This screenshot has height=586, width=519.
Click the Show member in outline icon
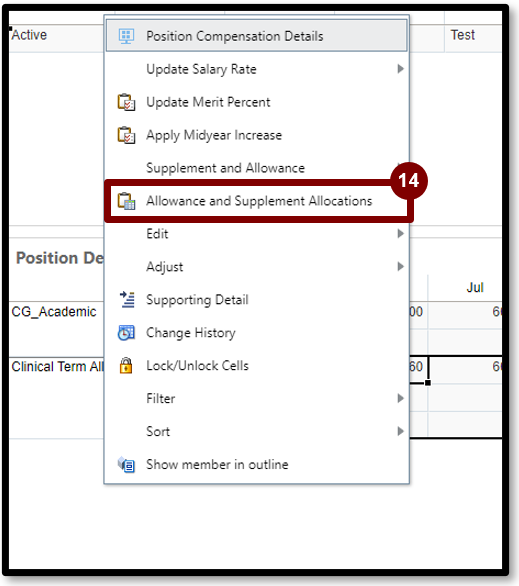point(126,465)
